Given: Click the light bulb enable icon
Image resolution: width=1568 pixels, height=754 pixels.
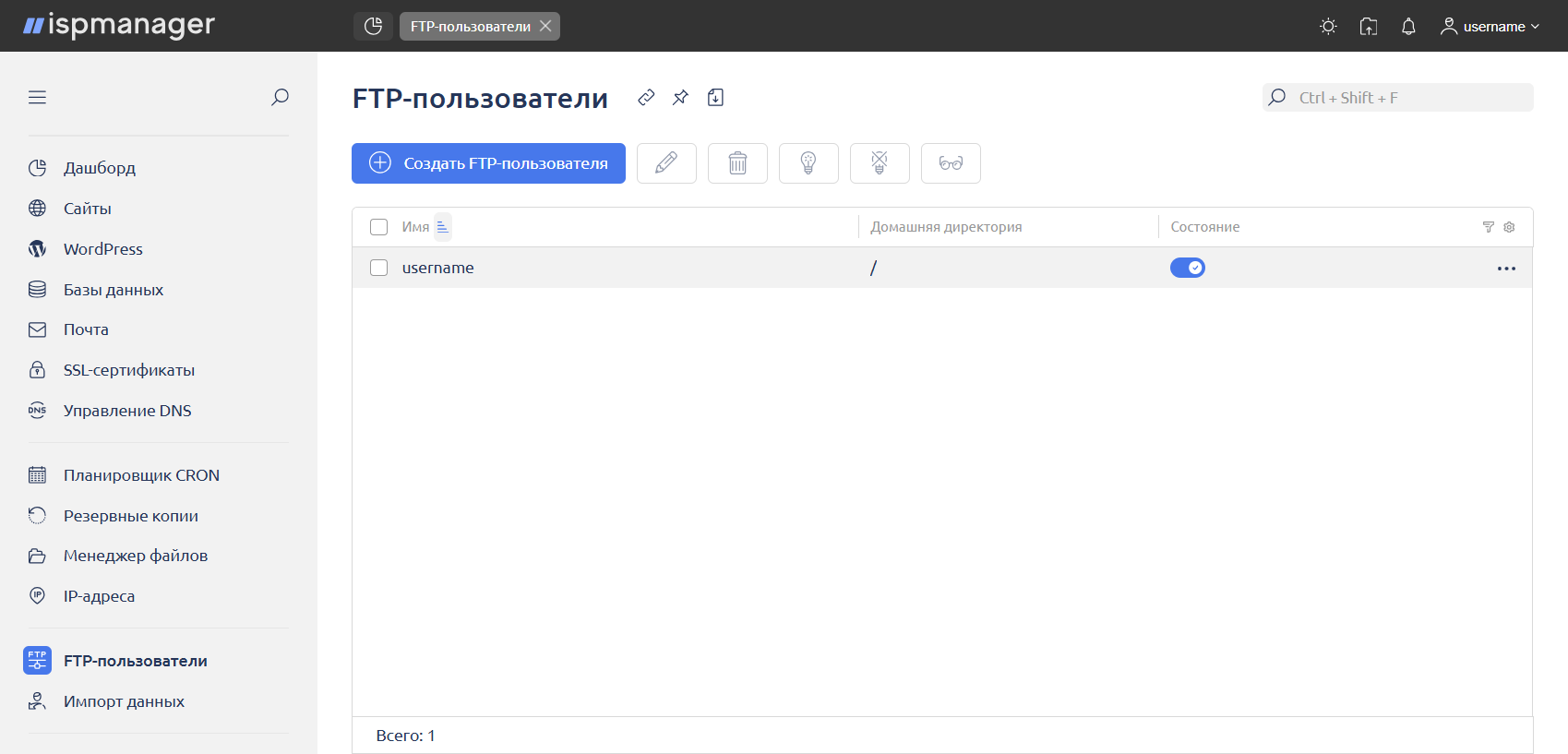Looking at the screenshot, I should 808,163.
